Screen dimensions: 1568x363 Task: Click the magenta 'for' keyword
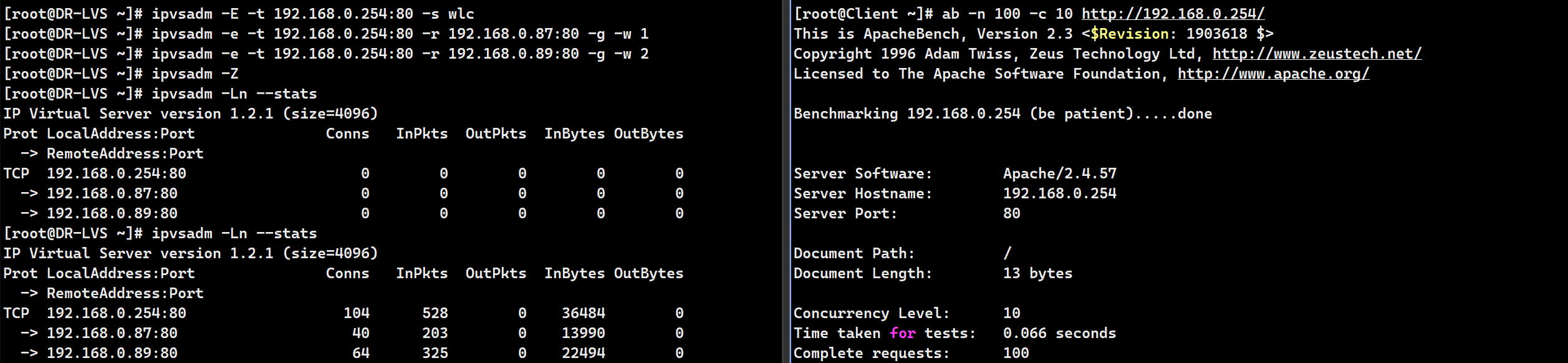pos(903,333)
